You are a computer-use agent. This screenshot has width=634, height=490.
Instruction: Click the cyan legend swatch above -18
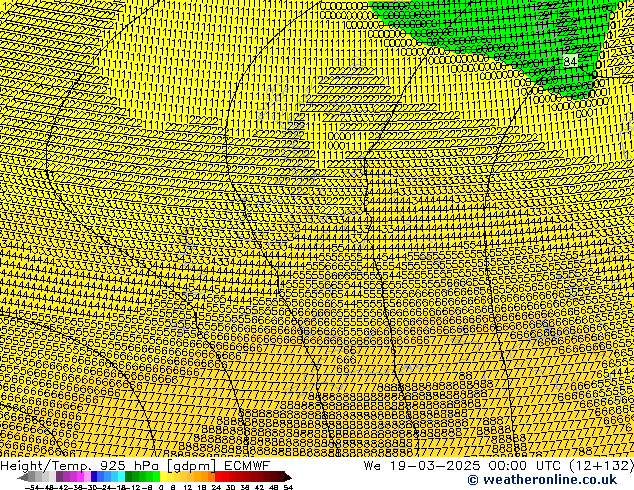[x=121, y=477]
